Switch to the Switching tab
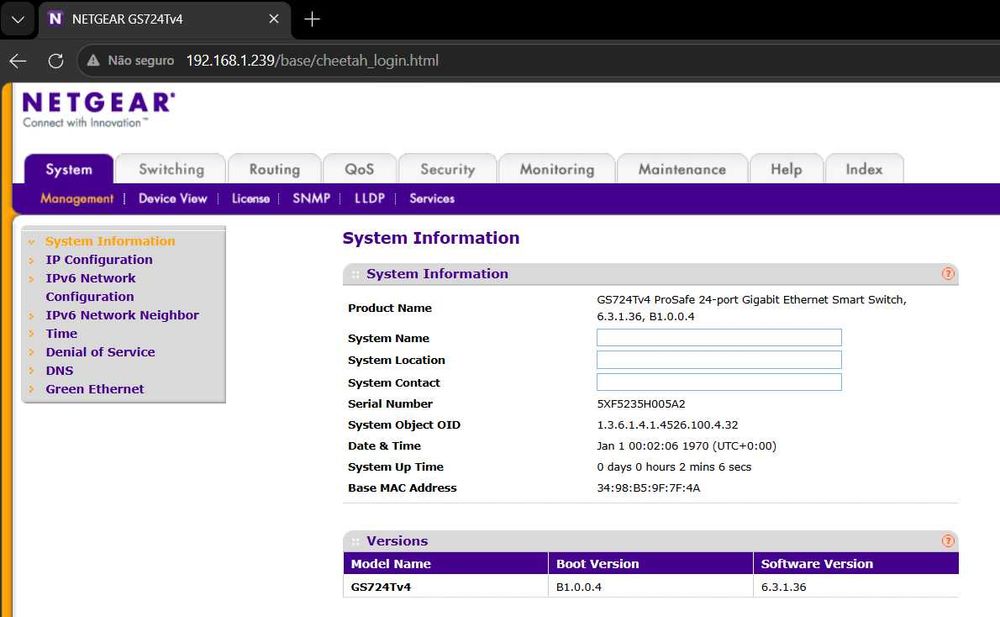This screenshot has width=1000, height=617. (x=171, y=169)
